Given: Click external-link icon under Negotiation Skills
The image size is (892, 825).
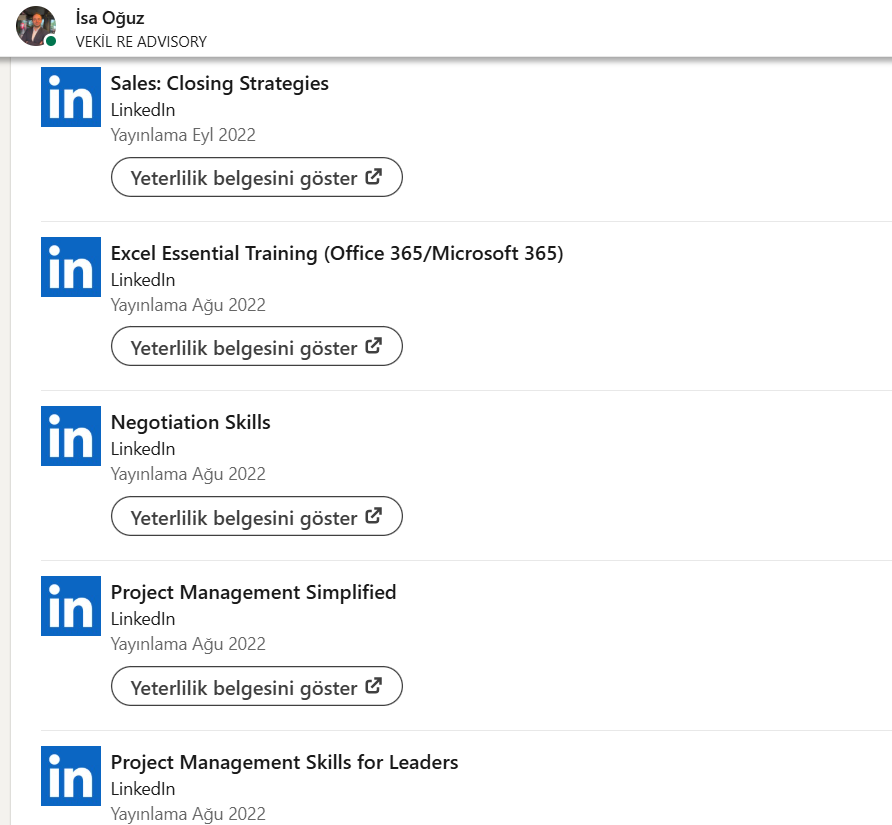Looking at the screenshot, I should point(374,517).
